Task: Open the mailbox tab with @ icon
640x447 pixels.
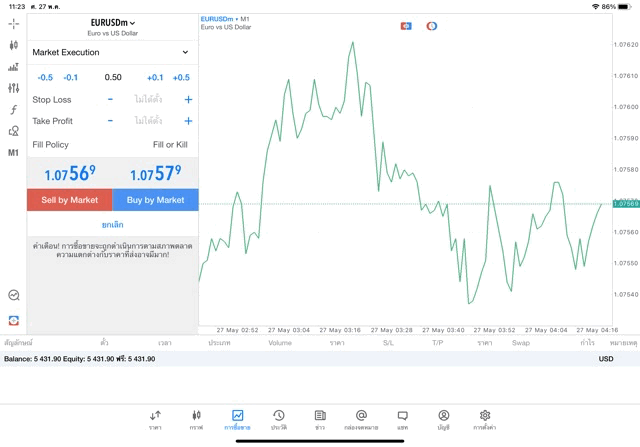Action: (361, 420)
